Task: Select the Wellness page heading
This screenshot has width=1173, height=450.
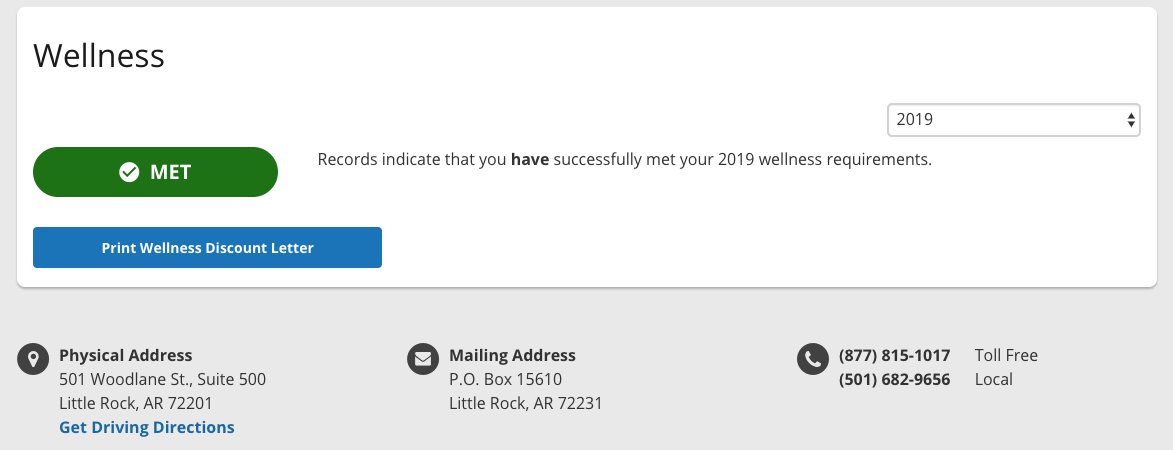Action: point(99,56)
